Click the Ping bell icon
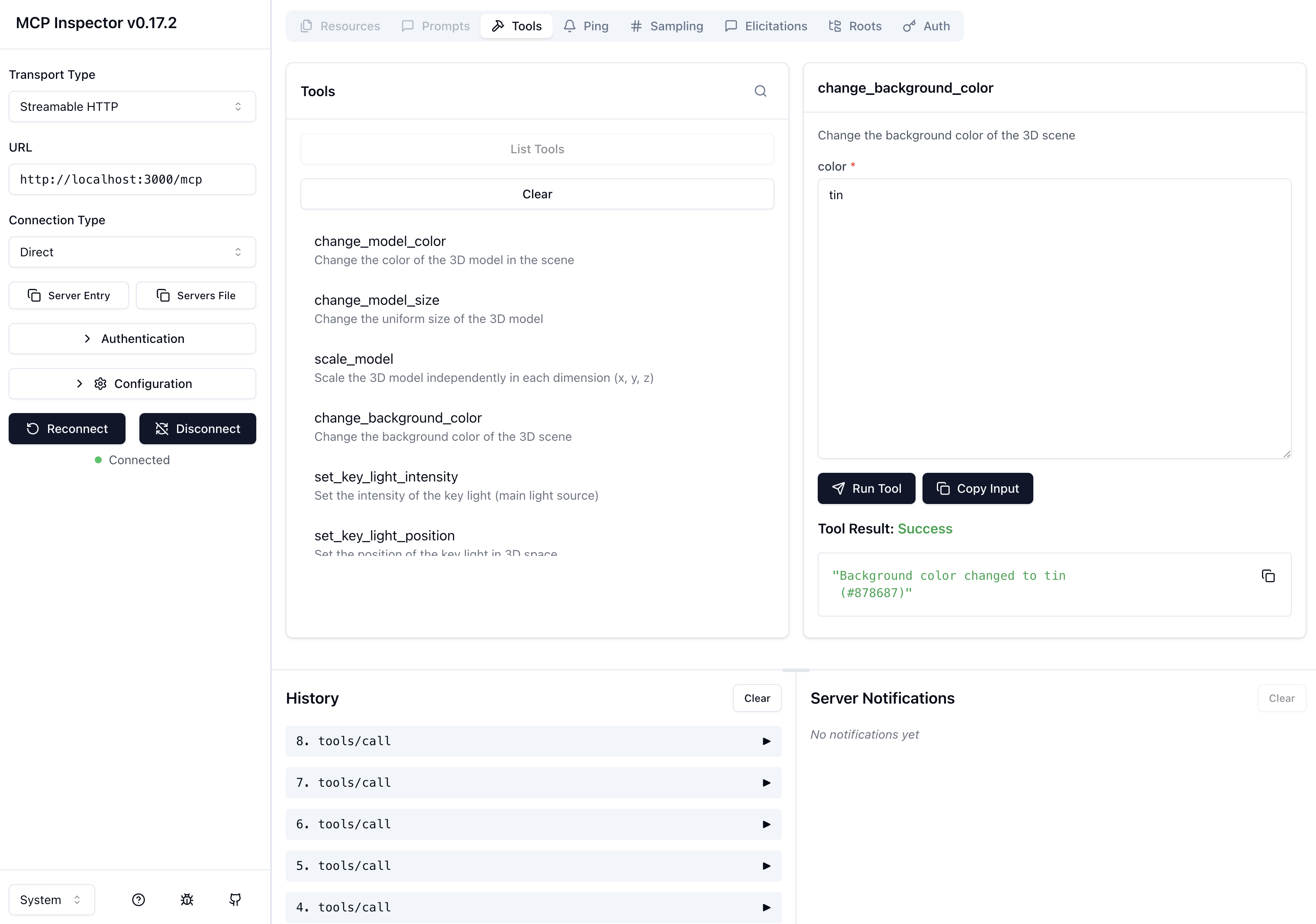The width and height of the screenshot is (1316, 924). [x=569, y=26]
